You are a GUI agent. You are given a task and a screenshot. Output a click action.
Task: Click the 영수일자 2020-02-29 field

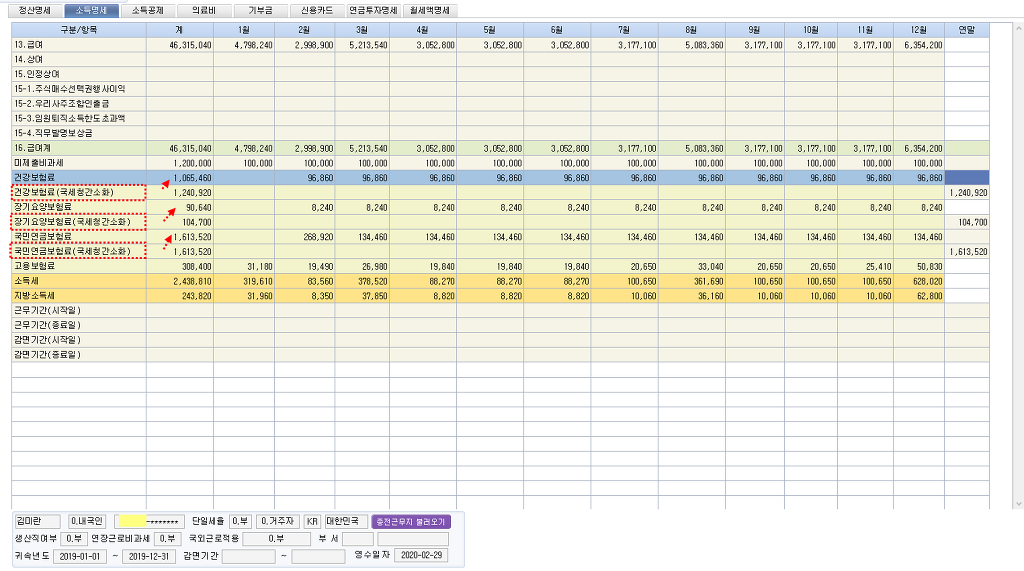(x=420, y=555)
